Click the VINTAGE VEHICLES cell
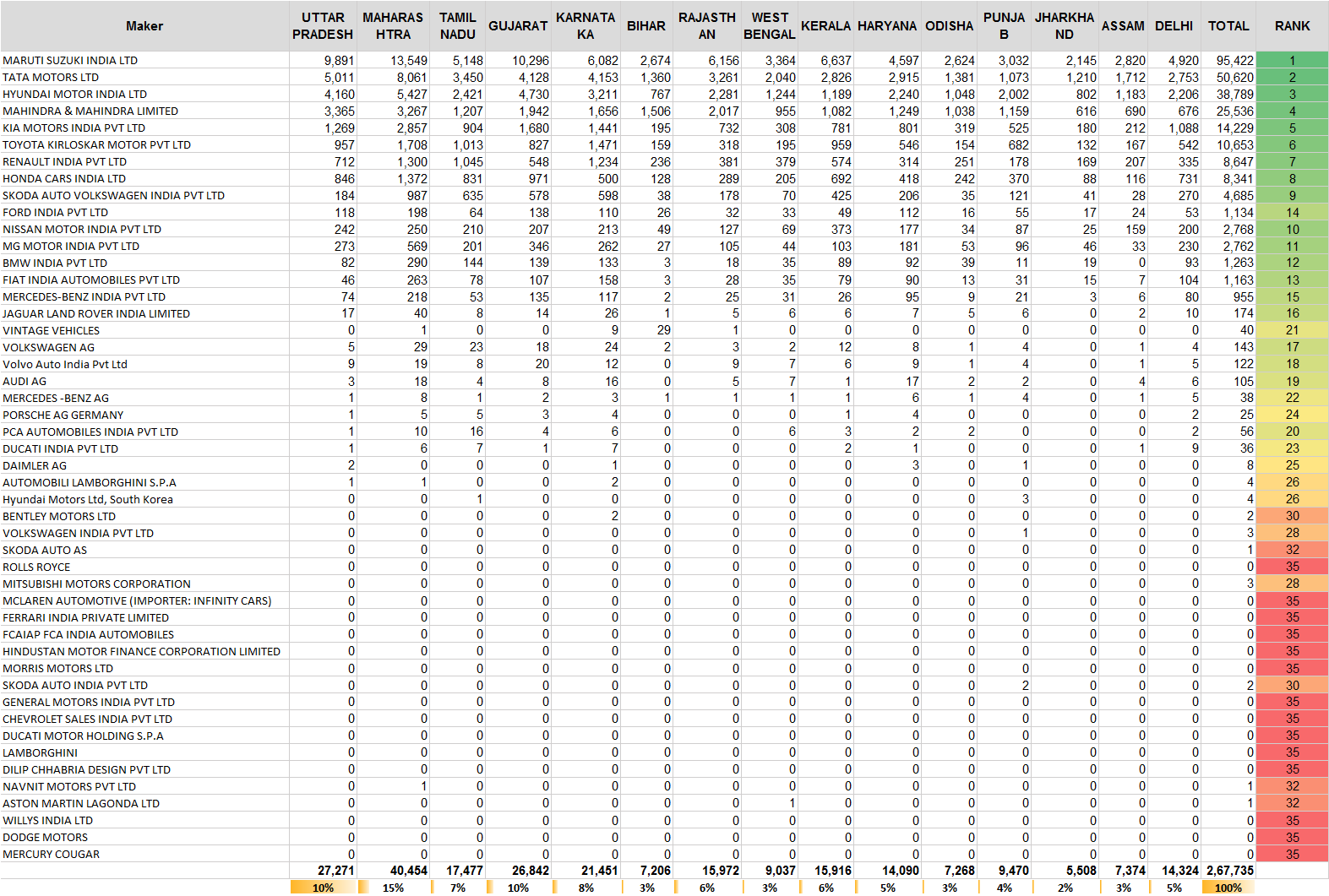The image size is (1329, 896). (144, 330)
